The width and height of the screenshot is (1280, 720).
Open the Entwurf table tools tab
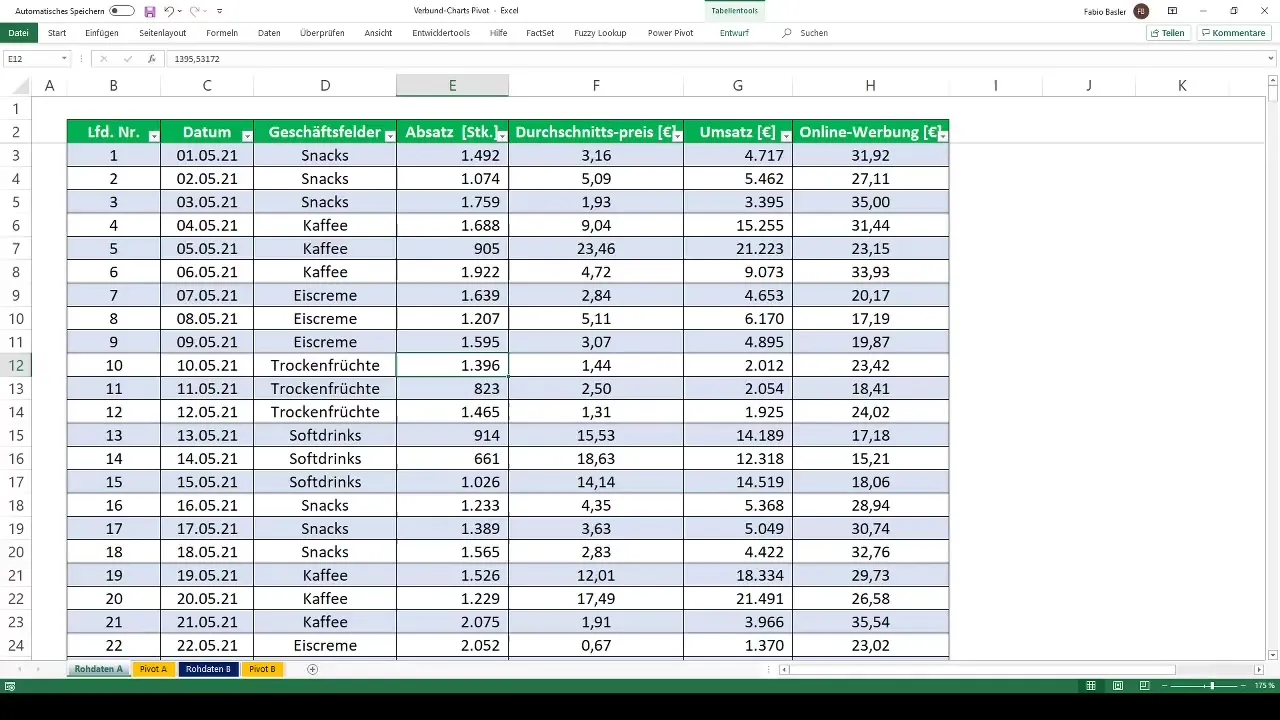click(x=734, y=33)
